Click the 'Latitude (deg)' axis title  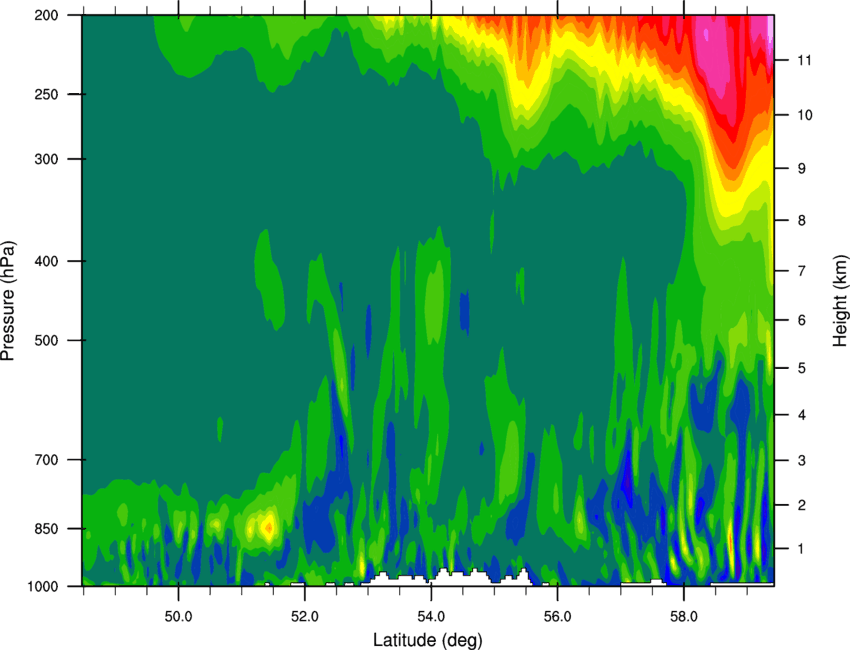pos(428,640)
